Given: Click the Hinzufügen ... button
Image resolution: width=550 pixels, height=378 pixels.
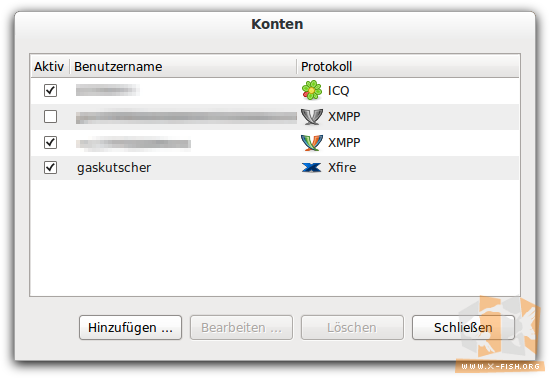Looking at the screenshot, I should pyautogui.click(x=130, y=328).
